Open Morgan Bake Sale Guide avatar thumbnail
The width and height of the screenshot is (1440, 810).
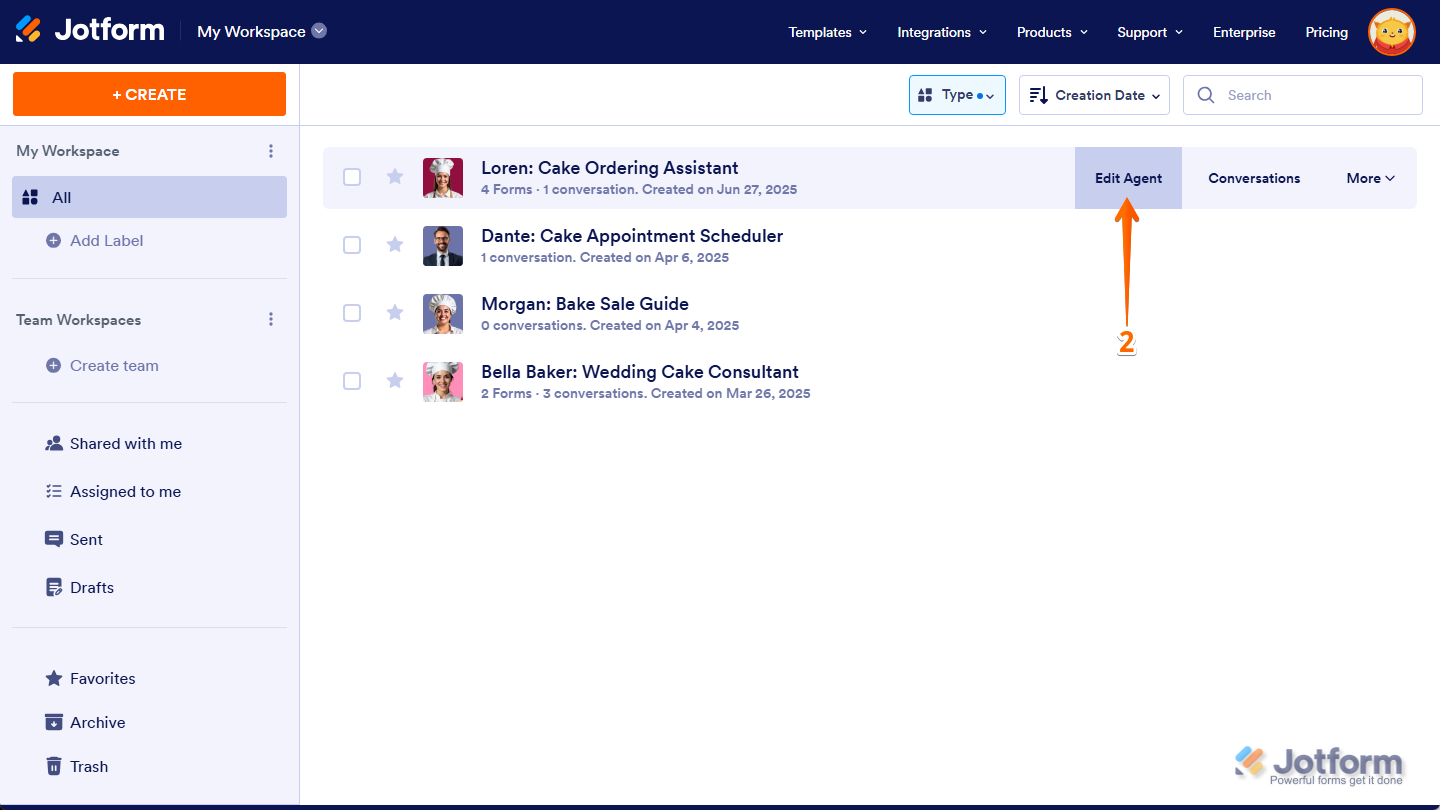pos(443,313)
